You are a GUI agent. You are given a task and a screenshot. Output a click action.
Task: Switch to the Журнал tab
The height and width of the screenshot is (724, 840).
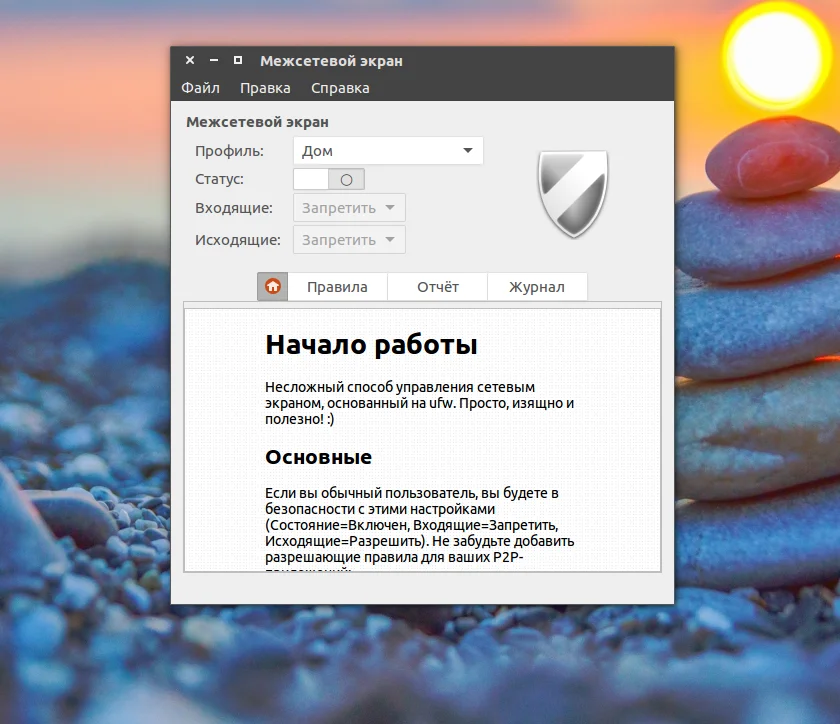(536, 287)
